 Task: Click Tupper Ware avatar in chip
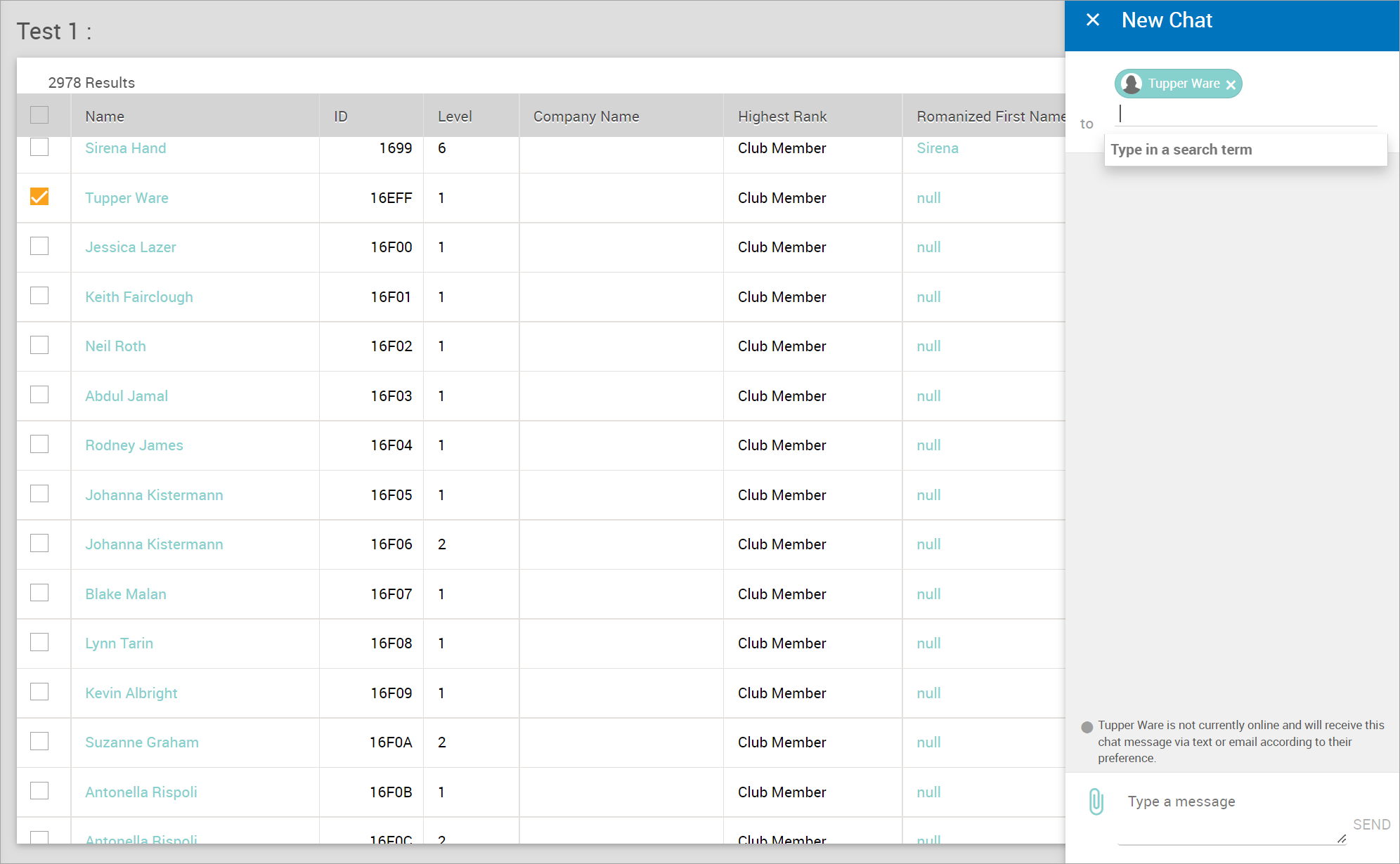1132,84
